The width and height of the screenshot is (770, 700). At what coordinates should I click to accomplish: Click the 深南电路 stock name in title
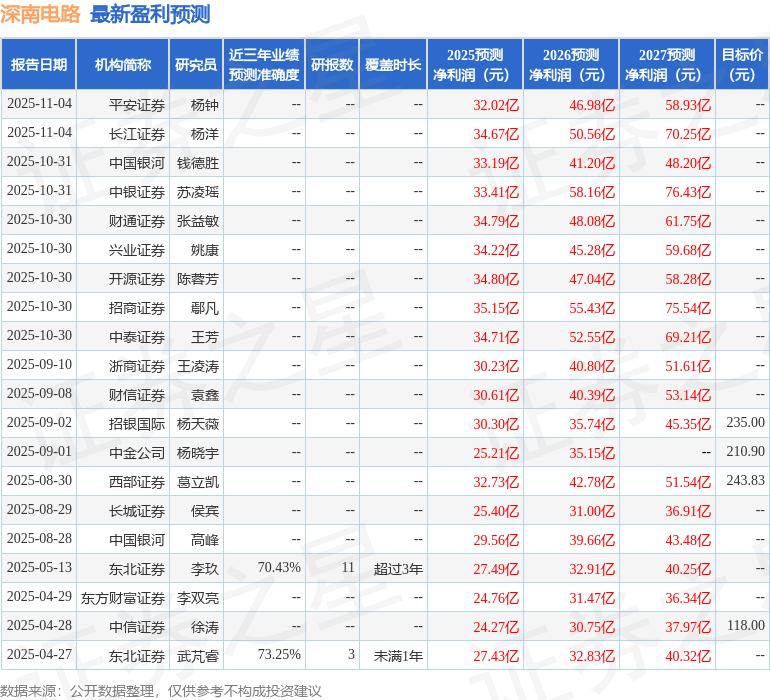(41, 14)
